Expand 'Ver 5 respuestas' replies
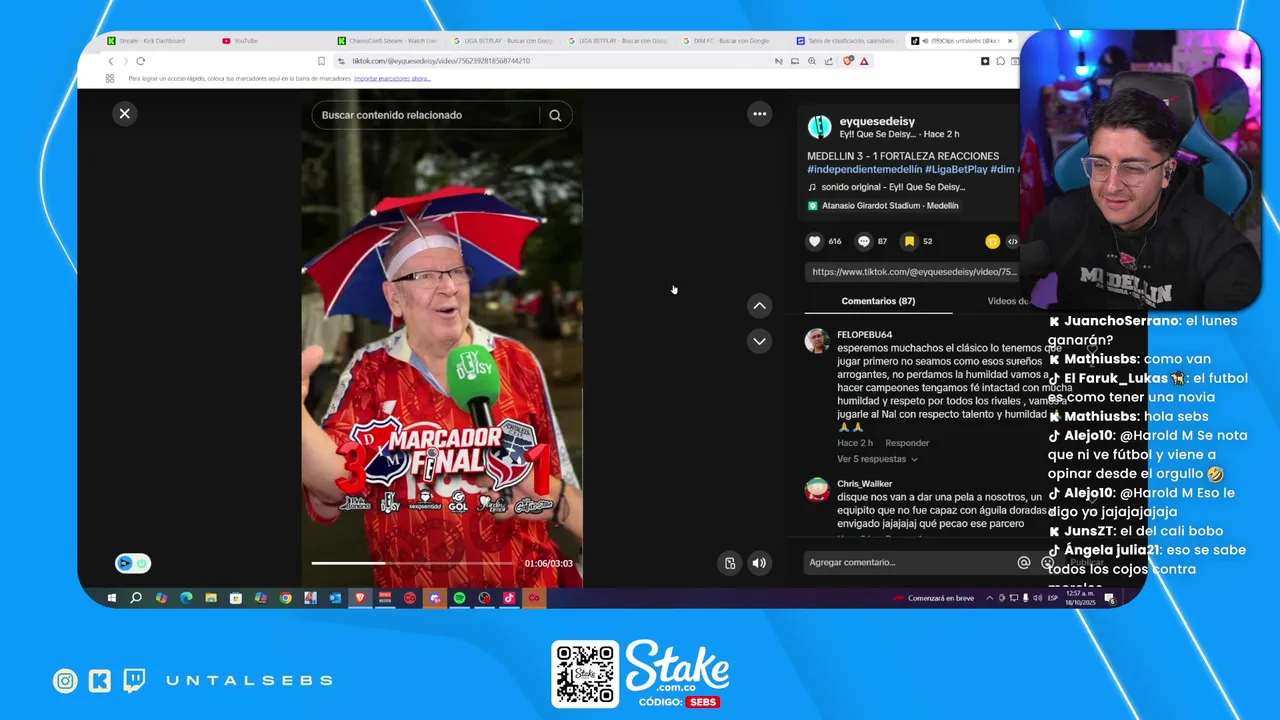Screen dimensions: 1280x720 [877, 459]
